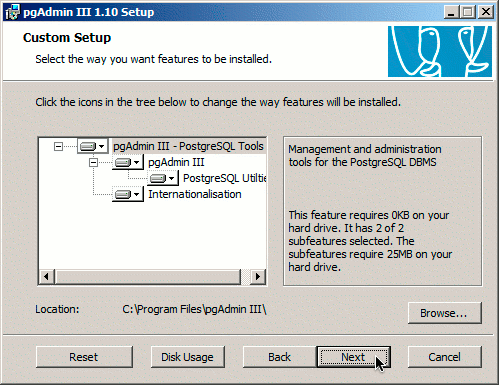Cancel the pgAdmin III setup
Viewport: 499px width, 385px height.
tap(445, 357)
